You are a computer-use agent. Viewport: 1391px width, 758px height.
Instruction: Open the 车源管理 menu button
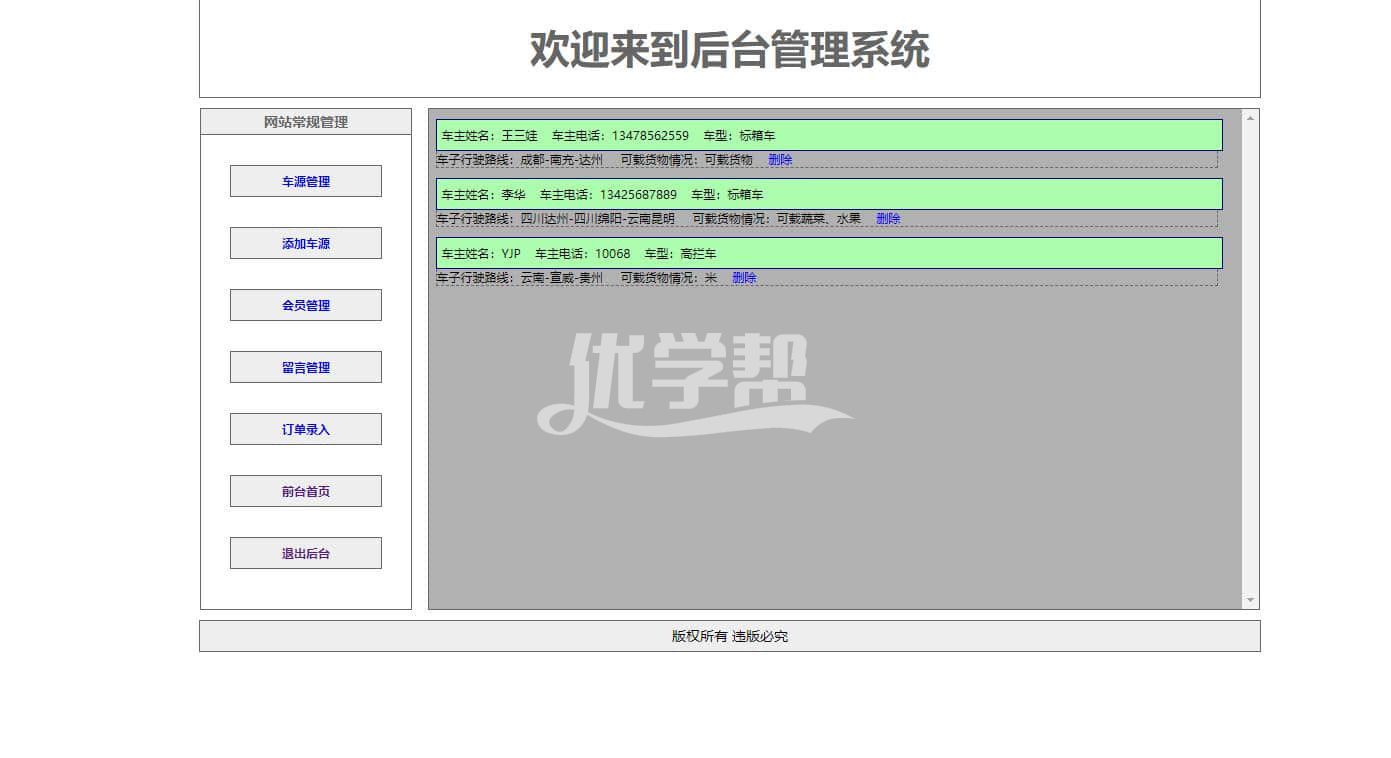(x=305, y=181)
